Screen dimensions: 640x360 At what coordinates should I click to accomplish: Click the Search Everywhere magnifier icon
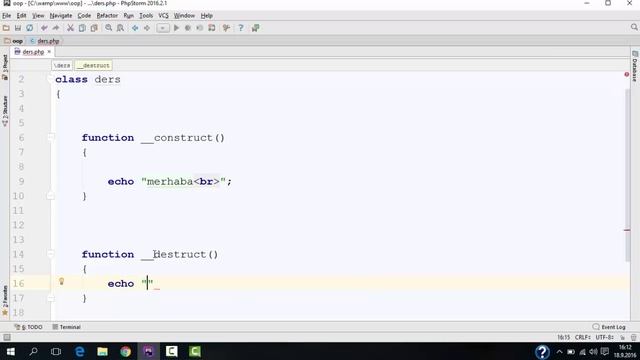[x=634, y=27]
